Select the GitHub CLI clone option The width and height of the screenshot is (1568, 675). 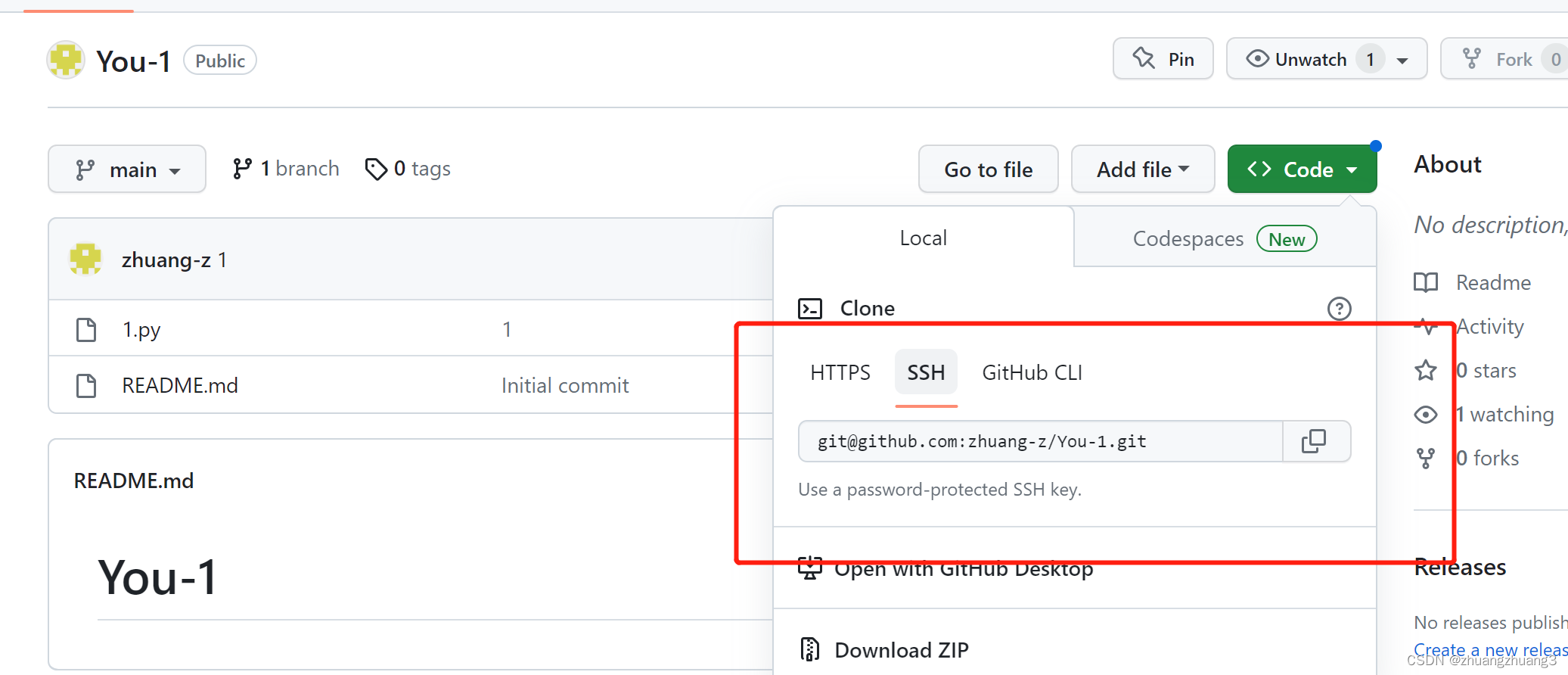(1032, 372)
